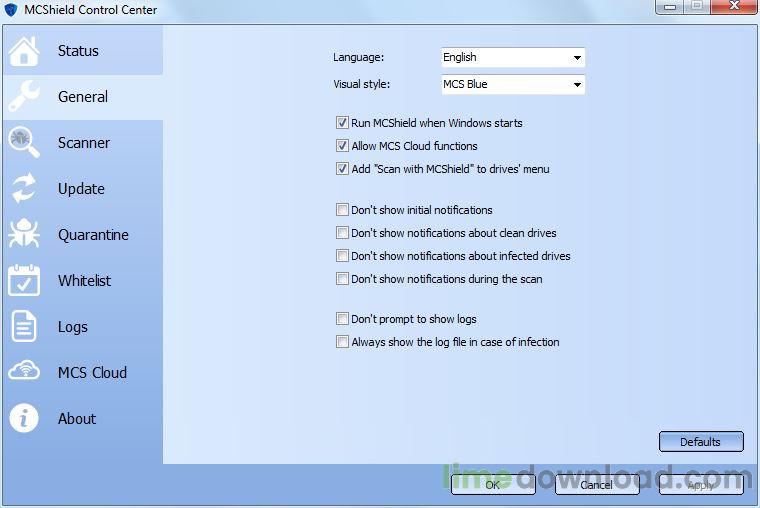Click the Cancel button
The image size is (760, 508).
coord(597,485)
